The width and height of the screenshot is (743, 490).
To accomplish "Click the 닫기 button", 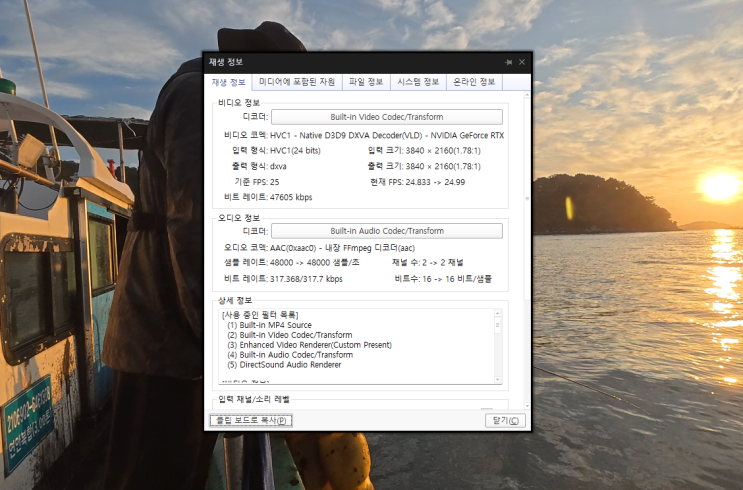I will 505,420.
